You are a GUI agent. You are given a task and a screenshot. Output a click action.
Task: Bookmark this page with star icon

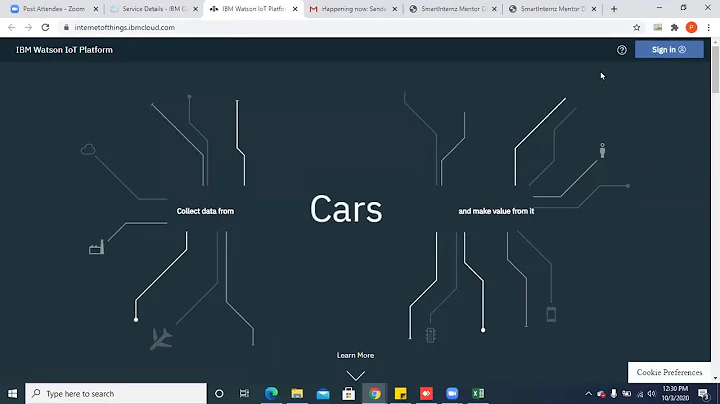point(636,28)
